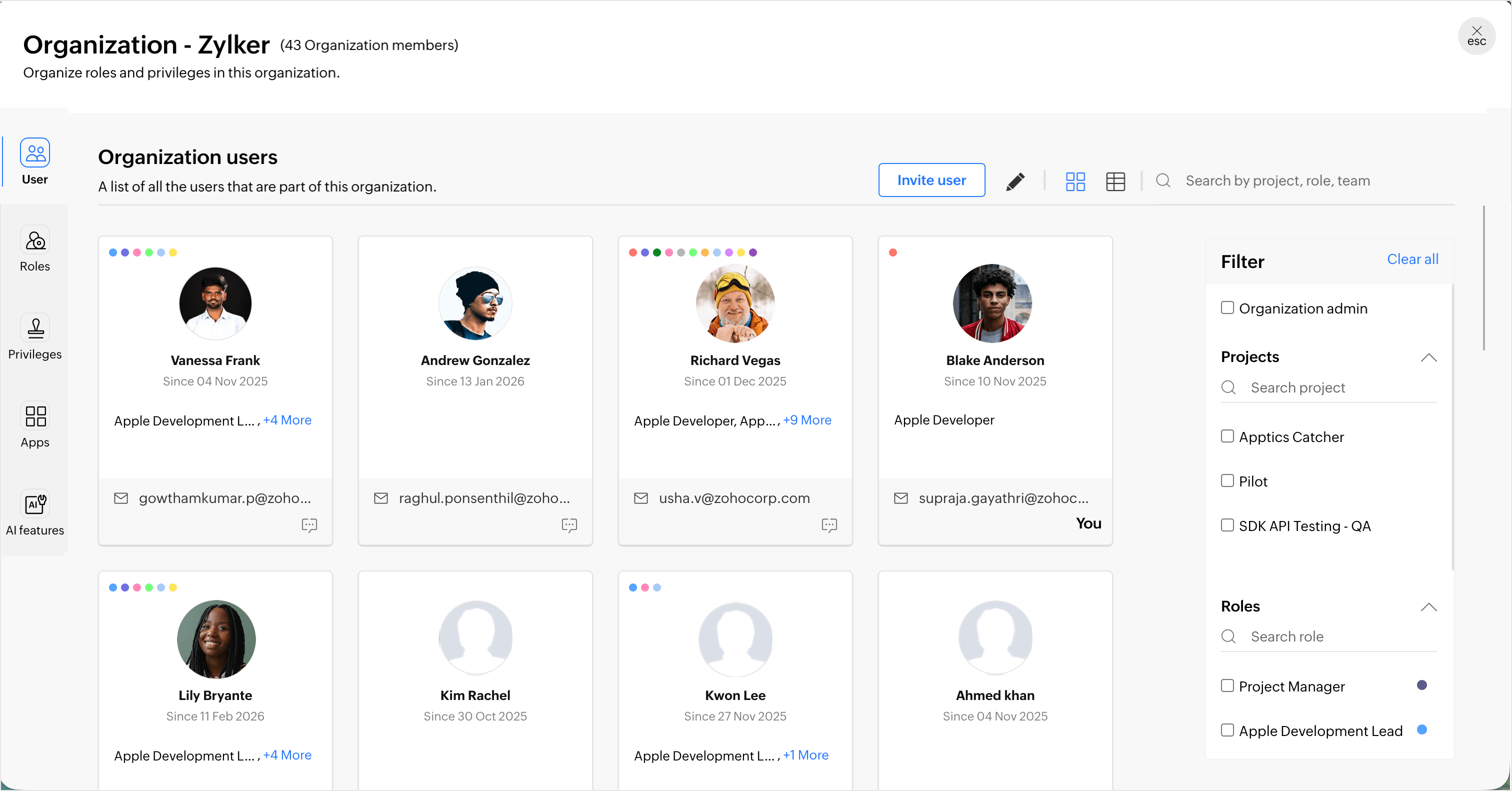Enable the Apptics Catcher project filter
The image size is (1512, 791).
tap(1226, 436)
